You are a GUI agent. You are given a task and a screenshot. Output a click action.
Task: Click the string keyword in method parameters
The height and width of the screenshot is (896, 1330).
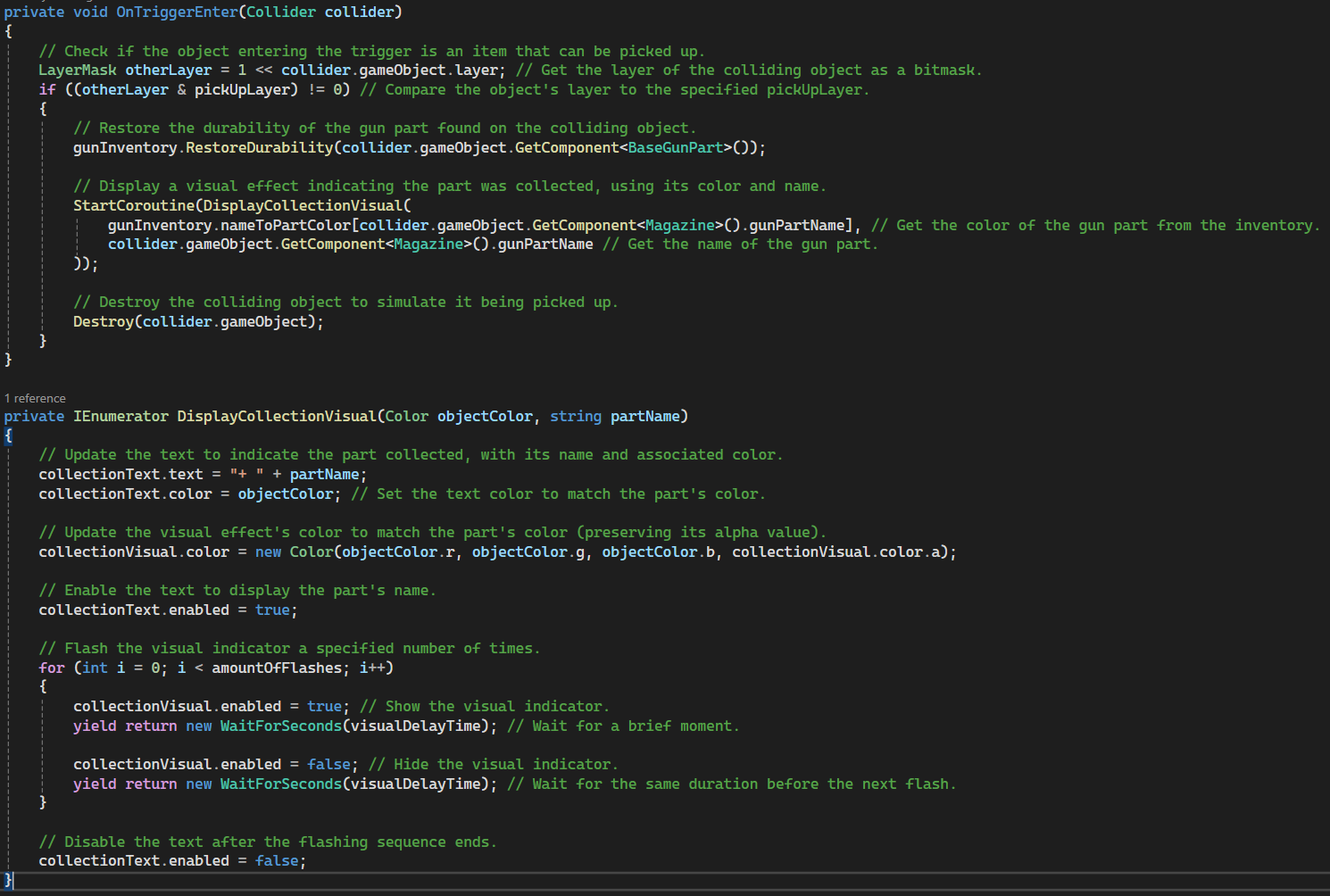(576, 416)
